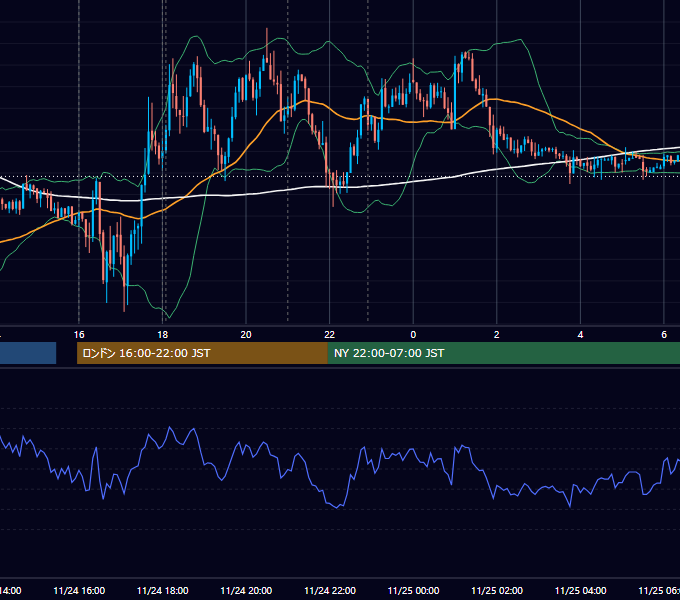The image size is (680, 600).
Task: Click the 11/24 16:00 date label
Action: click(79, 591)
